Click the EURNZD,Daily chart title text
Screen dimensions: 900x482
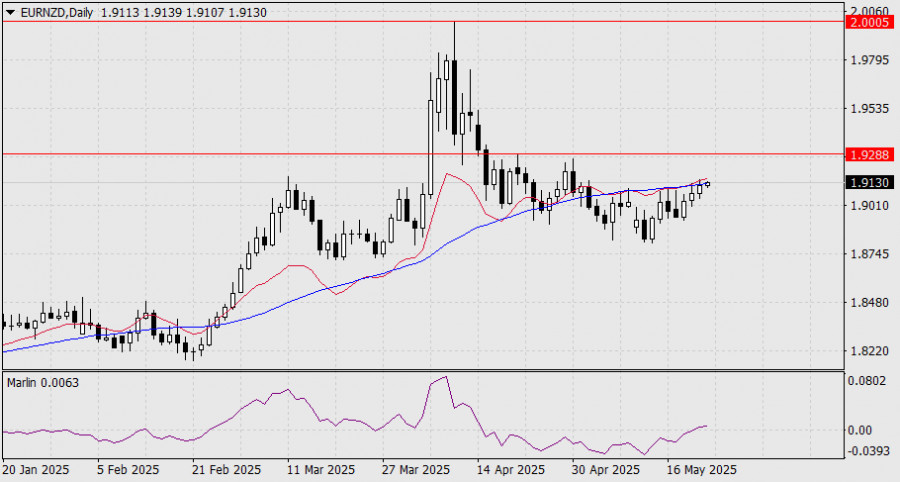[x=56, y=12]
